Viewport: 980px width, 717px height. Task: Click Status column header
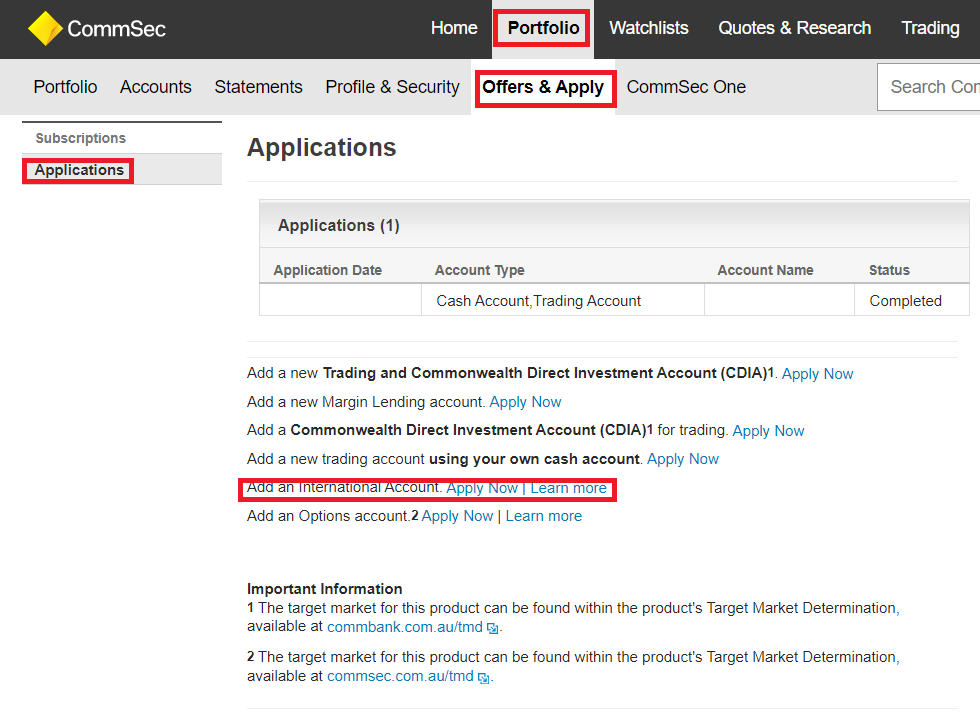(889, 270)
